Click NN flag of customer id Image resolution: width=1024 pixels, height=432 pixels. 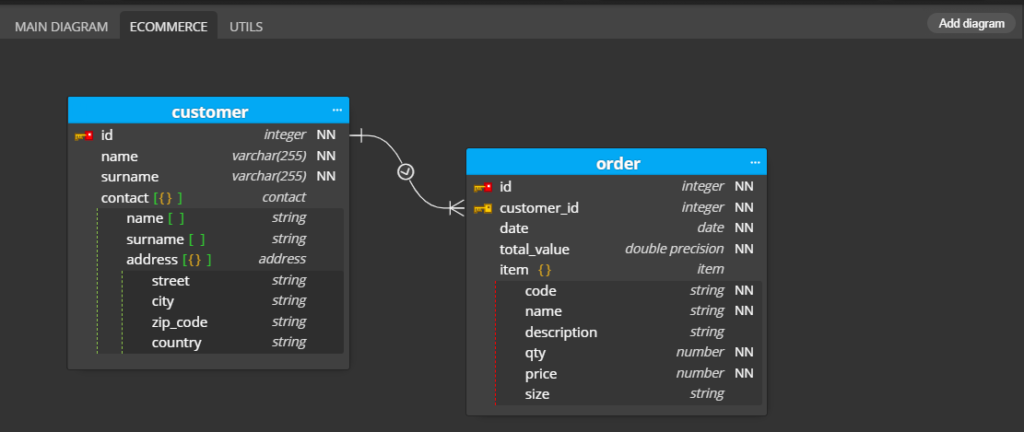[x=326, y=135]
